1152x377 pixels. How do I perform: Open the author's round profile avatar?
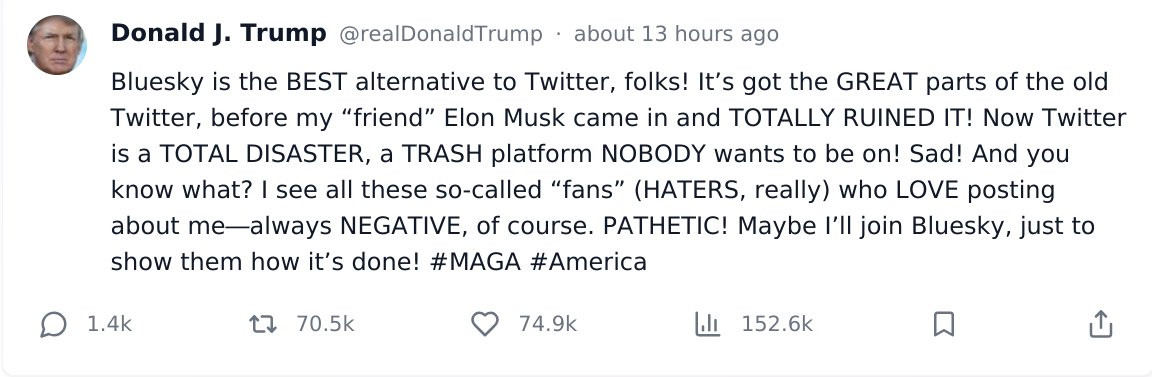coord(57,45)
